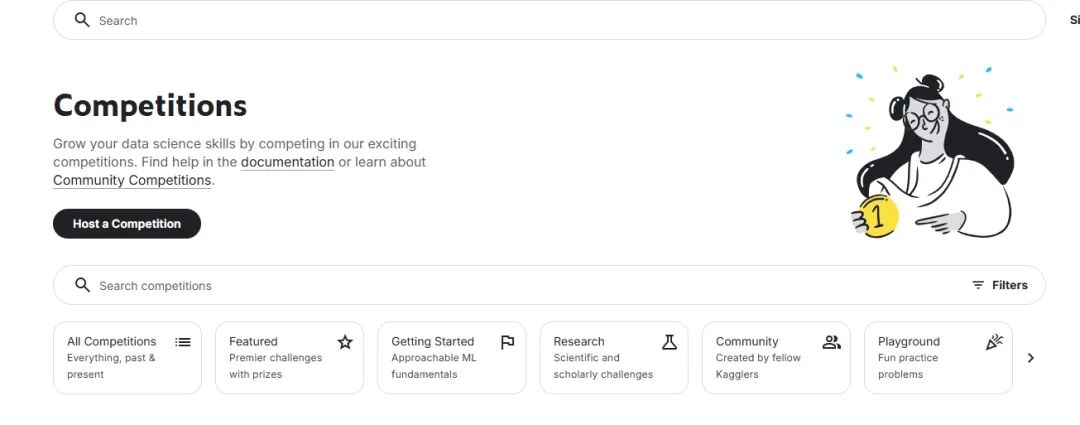Screen dimensions: 1080x425
Task: Click the flag icon on Getting Started
Action: (x=507, y=342)
